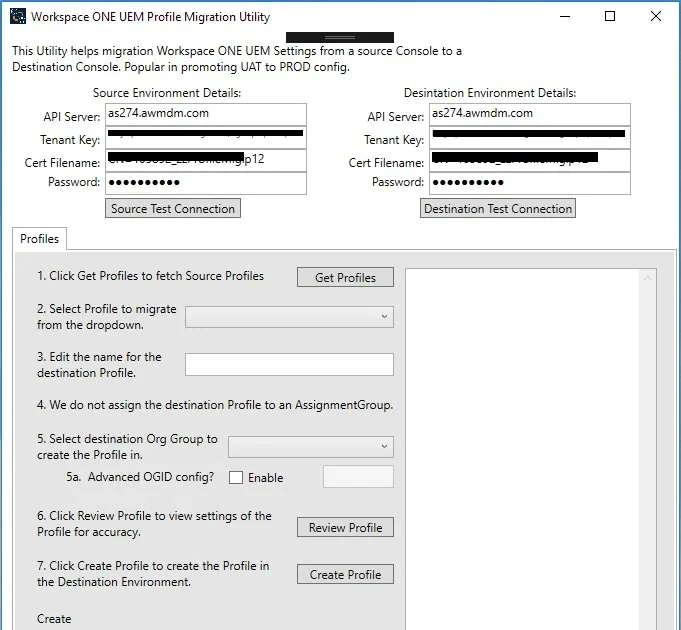Click the step 4 AssignmentGroup note
The height and width of the screenshot is (630, 681).
point(215,405)
